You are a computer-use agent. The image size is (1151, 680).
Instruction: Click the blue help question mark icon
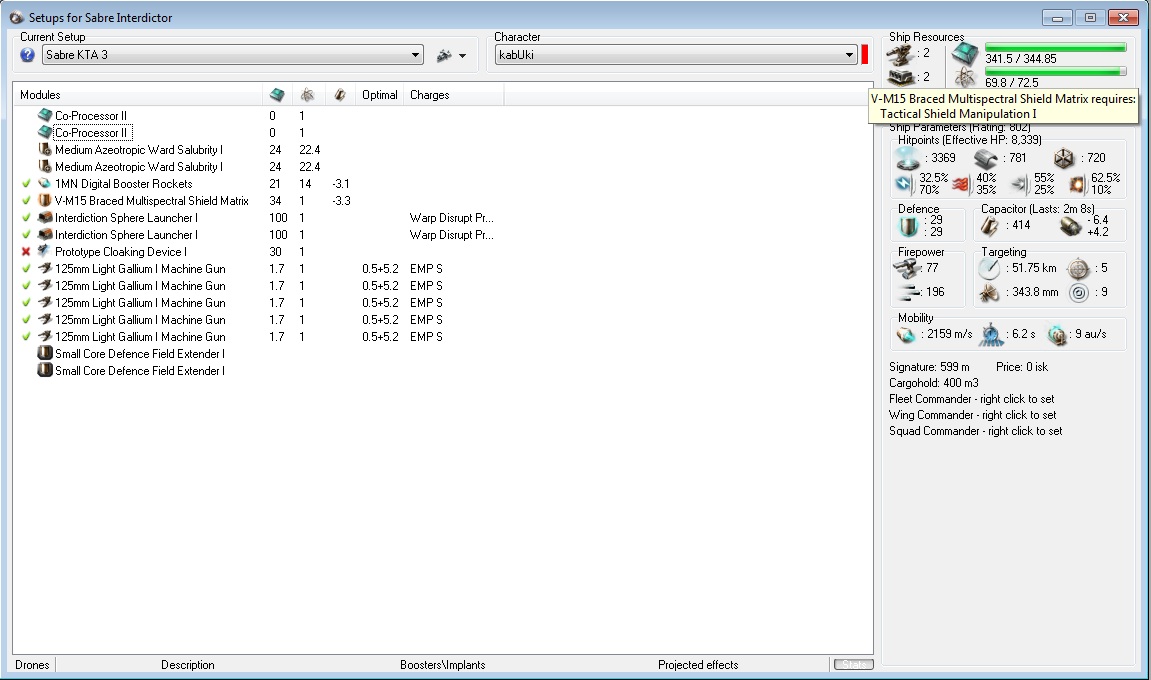27,55
